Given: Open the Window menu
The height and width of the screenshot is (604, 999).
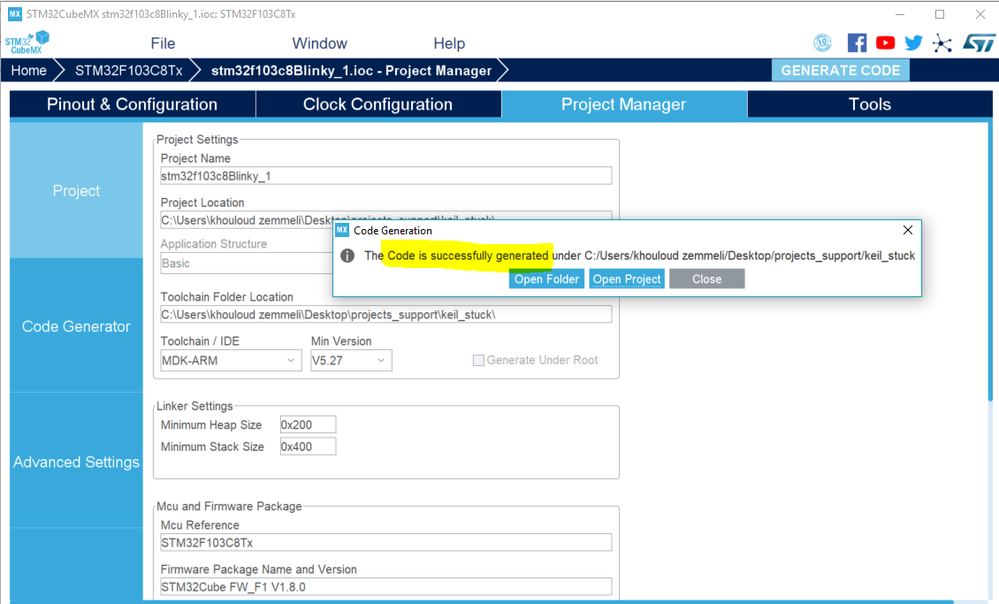Looking at the screenshot, I should [319, 43].
